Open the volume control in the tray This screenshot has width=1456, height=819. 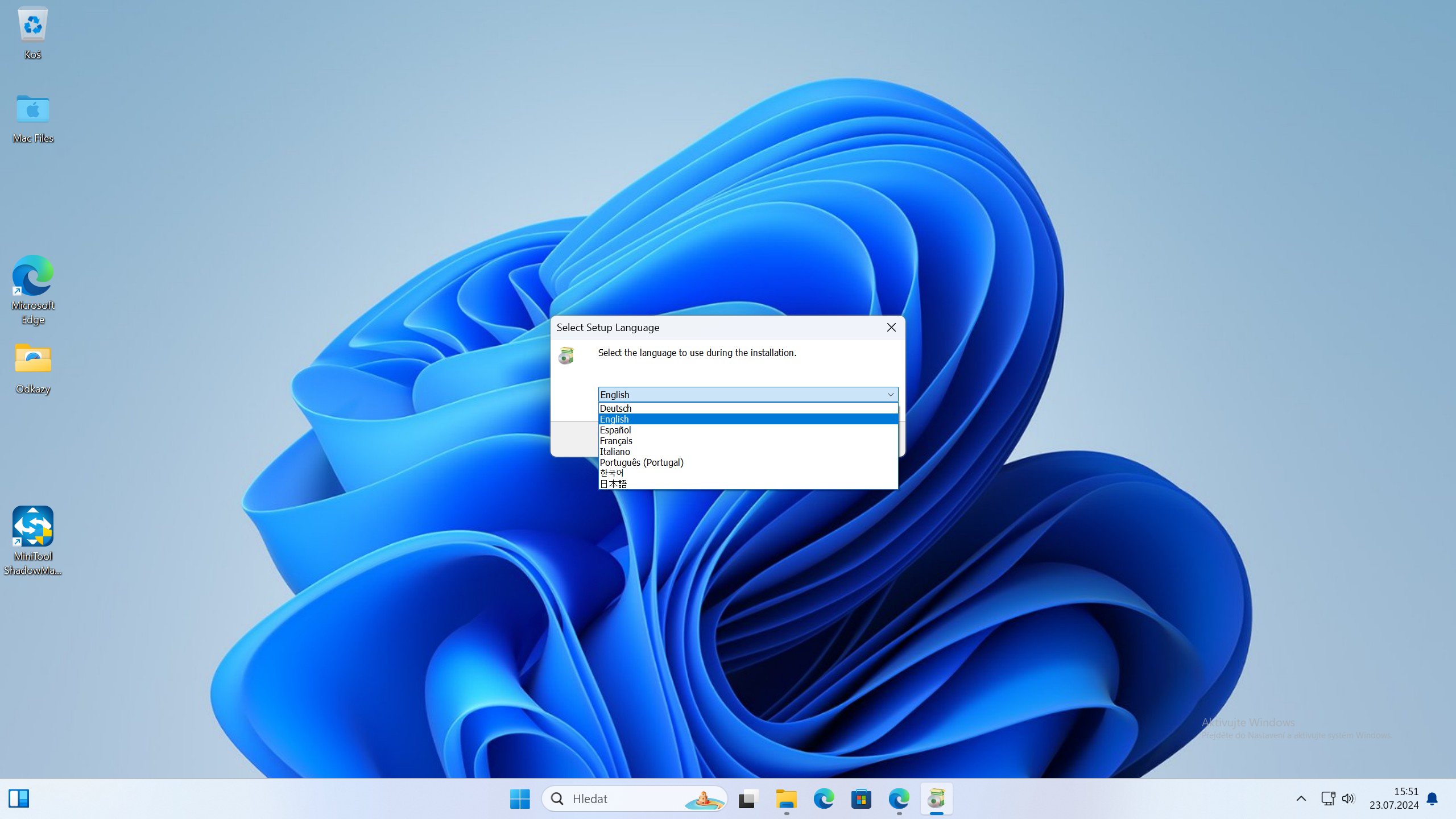tap(1348, 799)
